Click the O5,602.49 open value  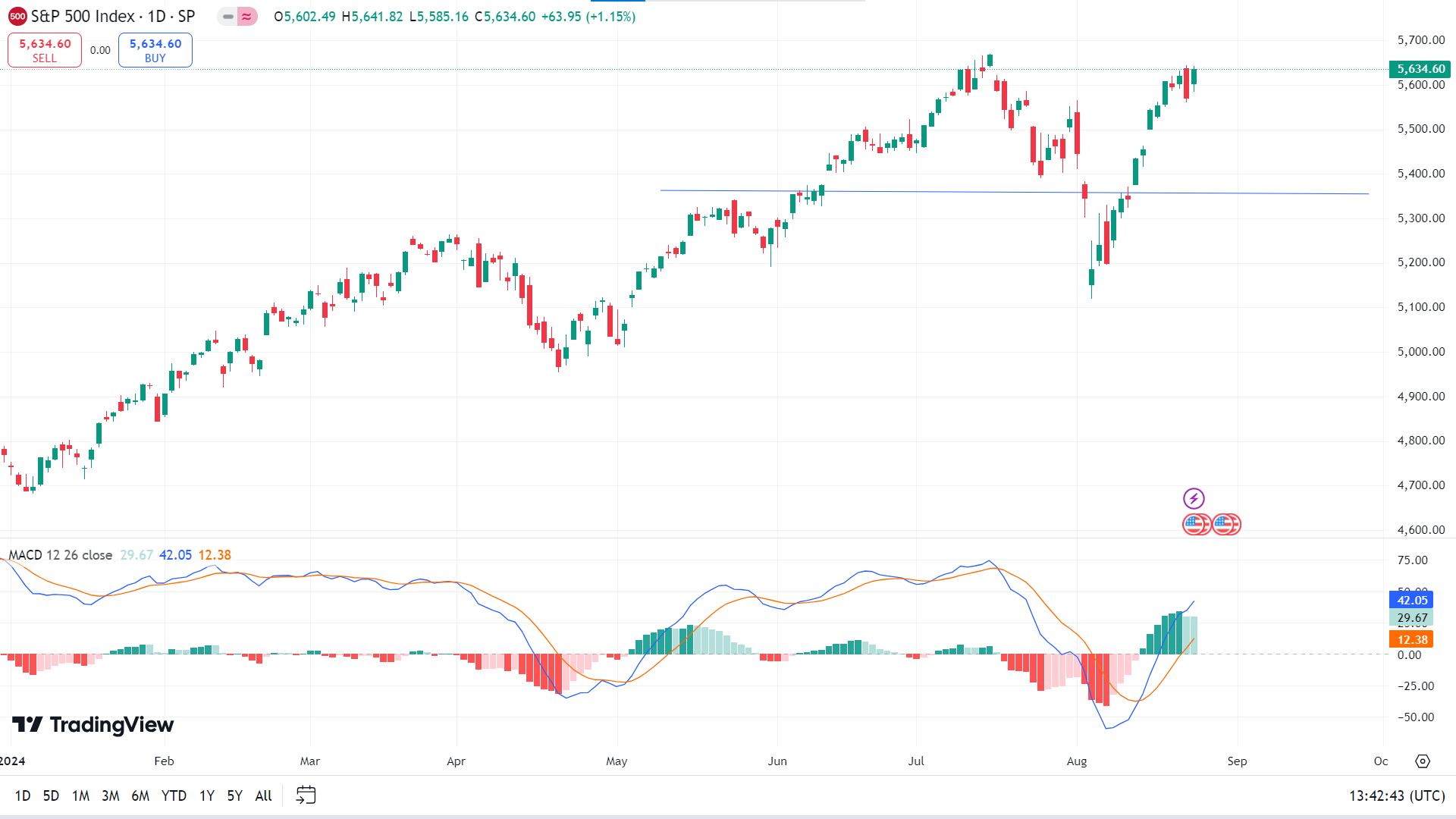point(305,17)
